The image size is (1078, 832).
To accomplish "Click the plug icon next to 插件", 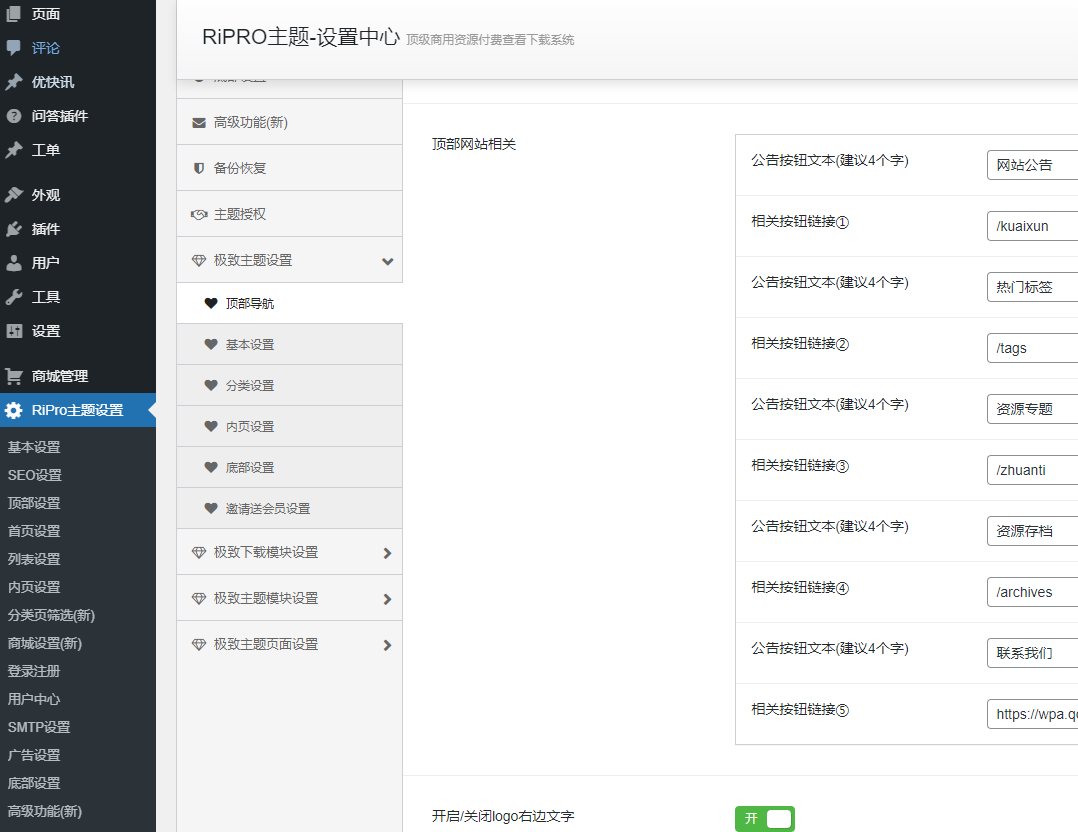I will coord(14,229).
